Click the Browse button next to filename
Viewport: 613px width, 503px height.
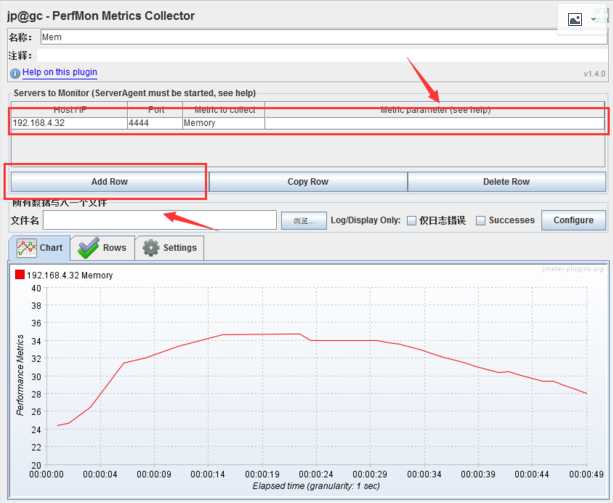click(x=304, y=221)
